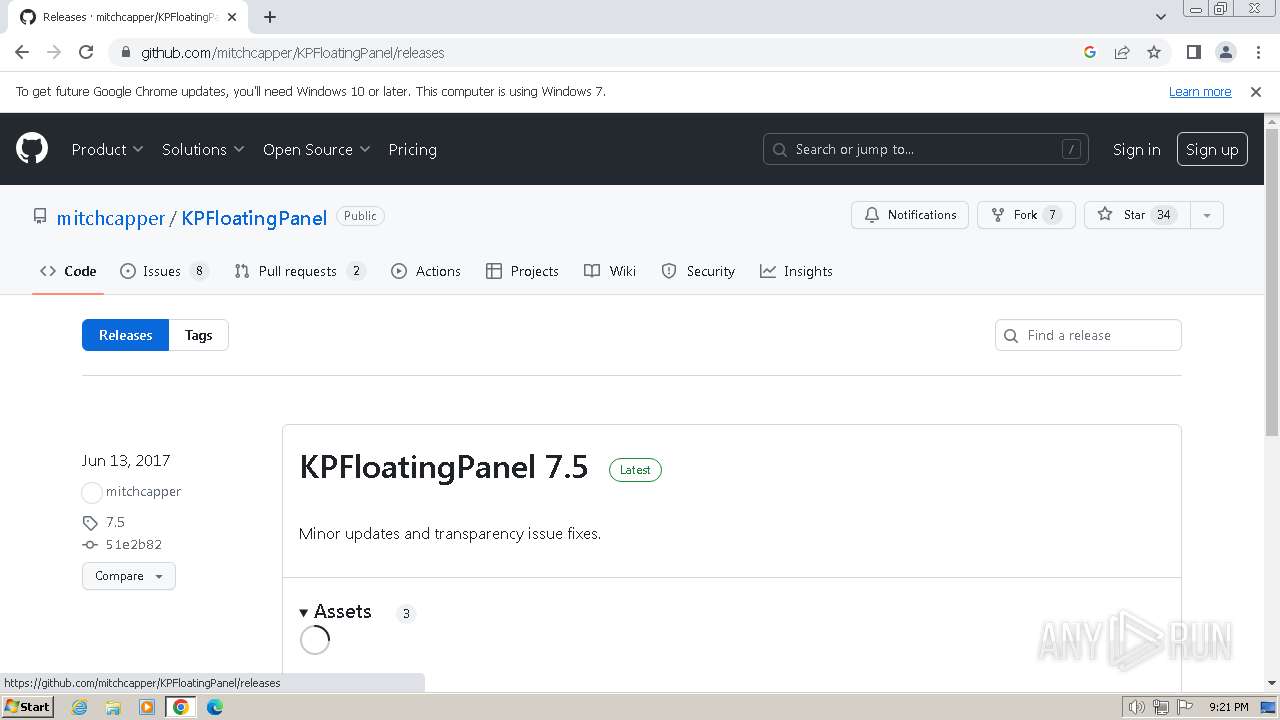The image size is (1280, 720).
Task: Open the browser side panel icon
Action: click(1193, 52)
